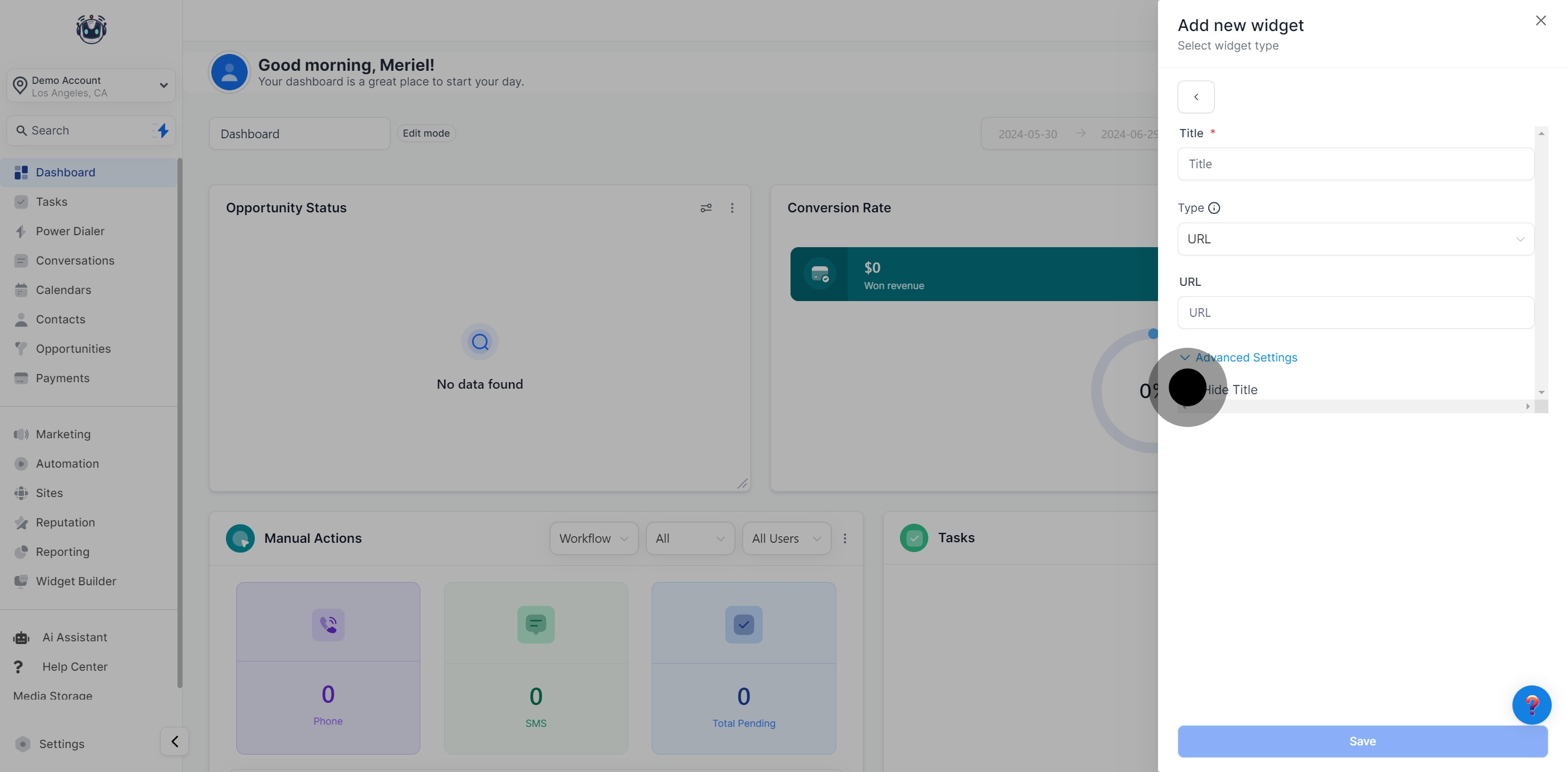Click the Edit mode badge
The image size is (1568, 772).
click(425, 133)
